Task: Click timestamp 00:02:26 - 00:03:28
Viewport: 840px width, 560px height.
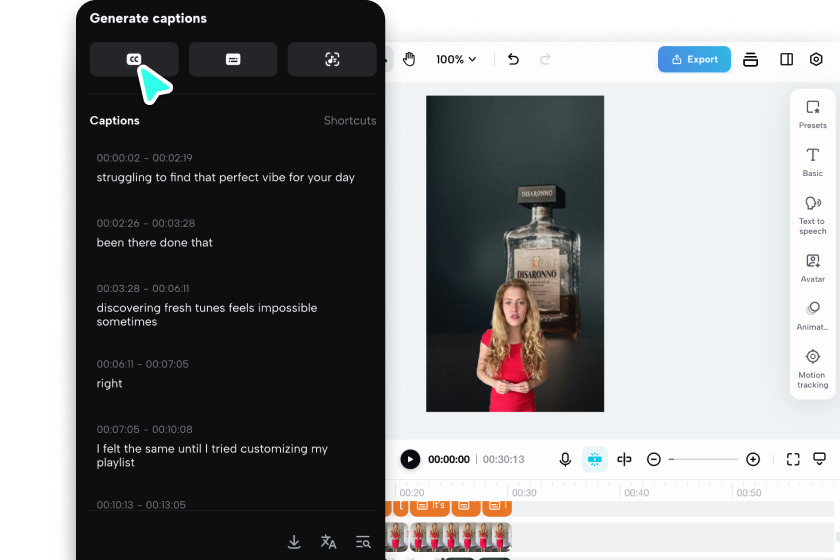Action: click(x=146, y=223)
